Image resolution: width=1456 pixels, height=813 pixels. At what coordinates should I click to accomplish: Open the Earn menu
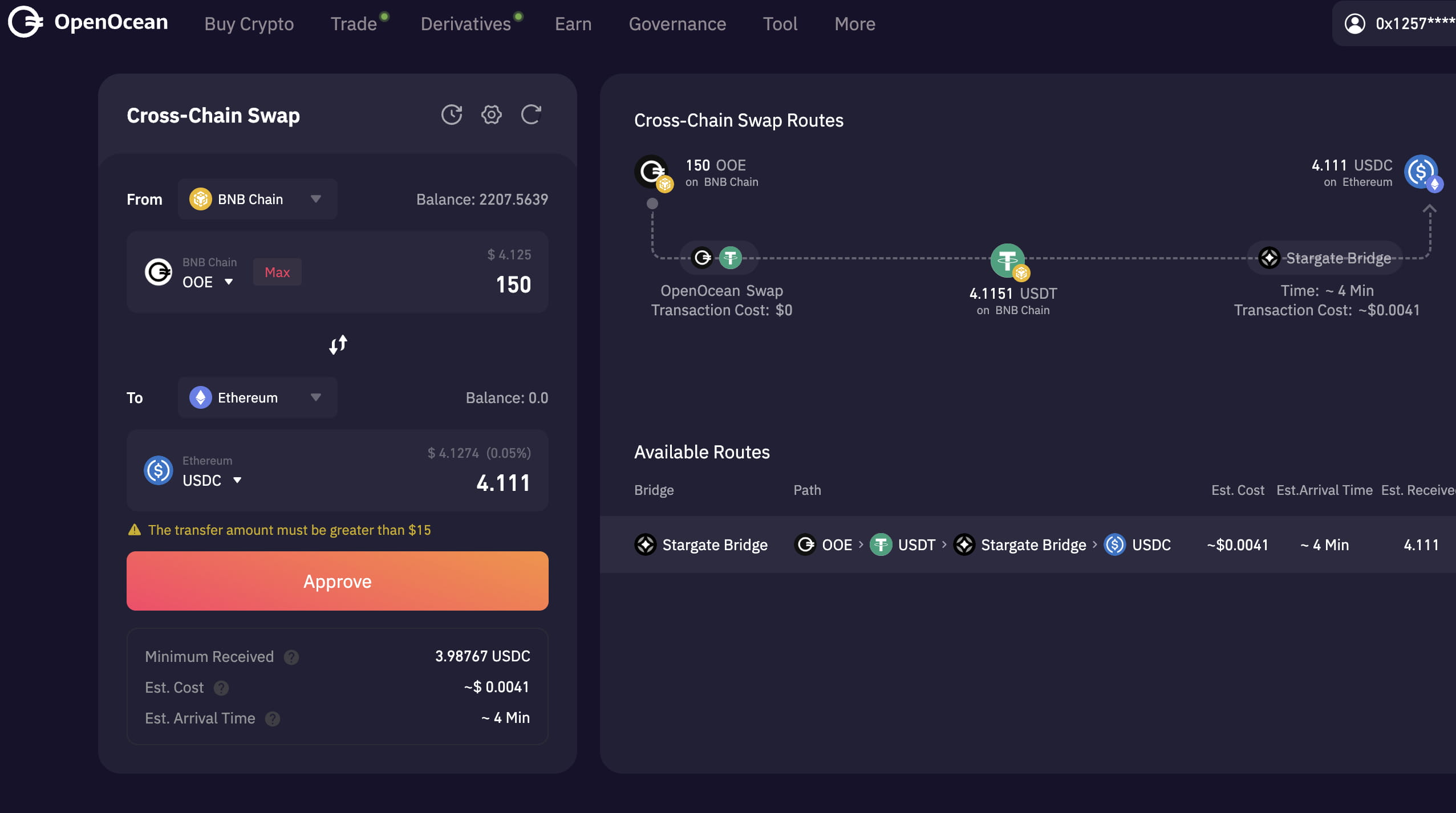(573, 24)
